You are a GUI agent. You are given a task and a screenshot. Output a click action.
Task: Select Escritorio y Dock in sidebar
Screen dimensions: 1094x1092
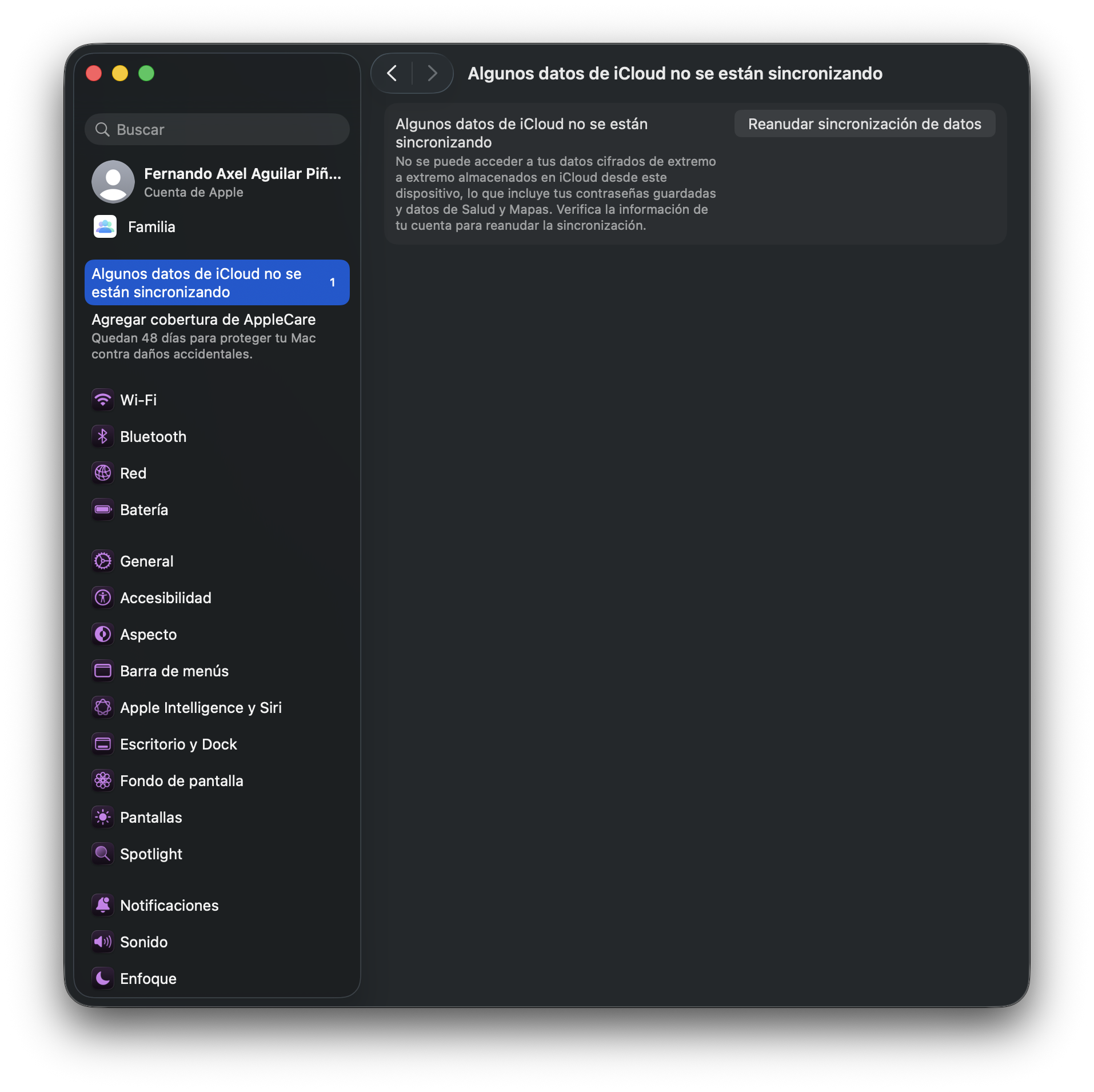coord(178,744)
